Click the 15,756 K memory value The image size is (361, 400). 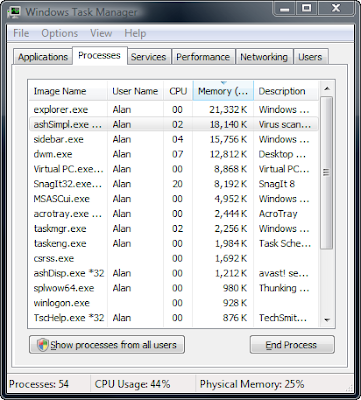[228, 139]
